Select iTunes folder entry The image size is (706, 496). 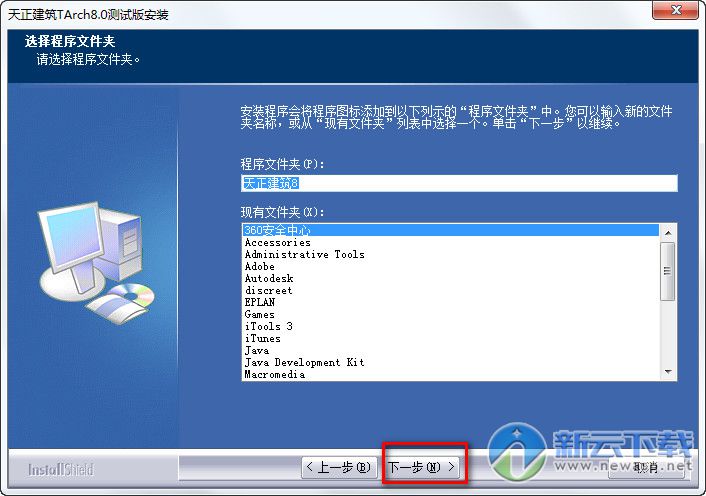click(x=450, y=338)
